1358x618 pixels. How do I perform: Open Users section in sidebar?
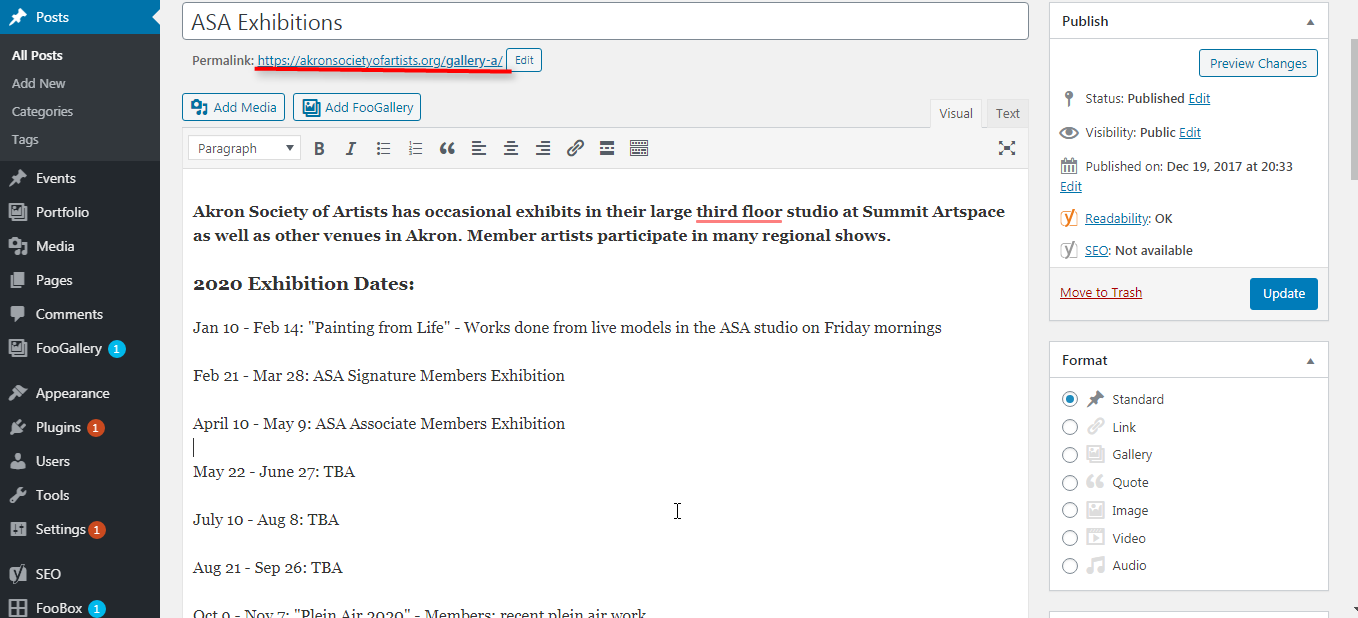pyautogui.click(x=80, y=461)
